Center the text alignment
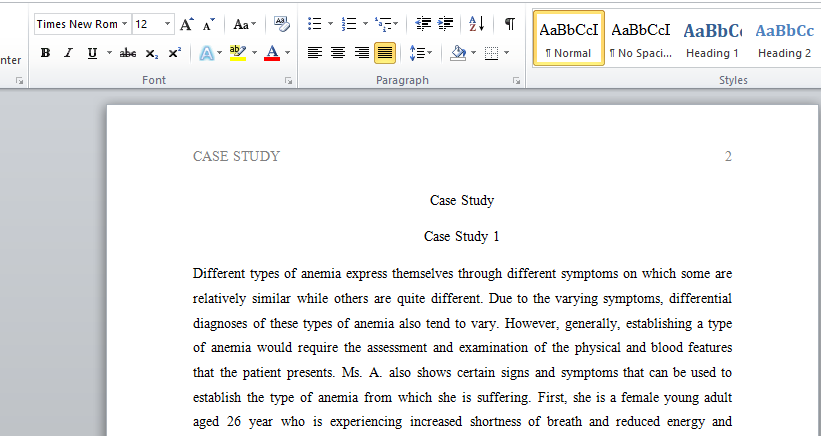Image resolution: width=821 pixels, height=436 pixels. [338, 53]
